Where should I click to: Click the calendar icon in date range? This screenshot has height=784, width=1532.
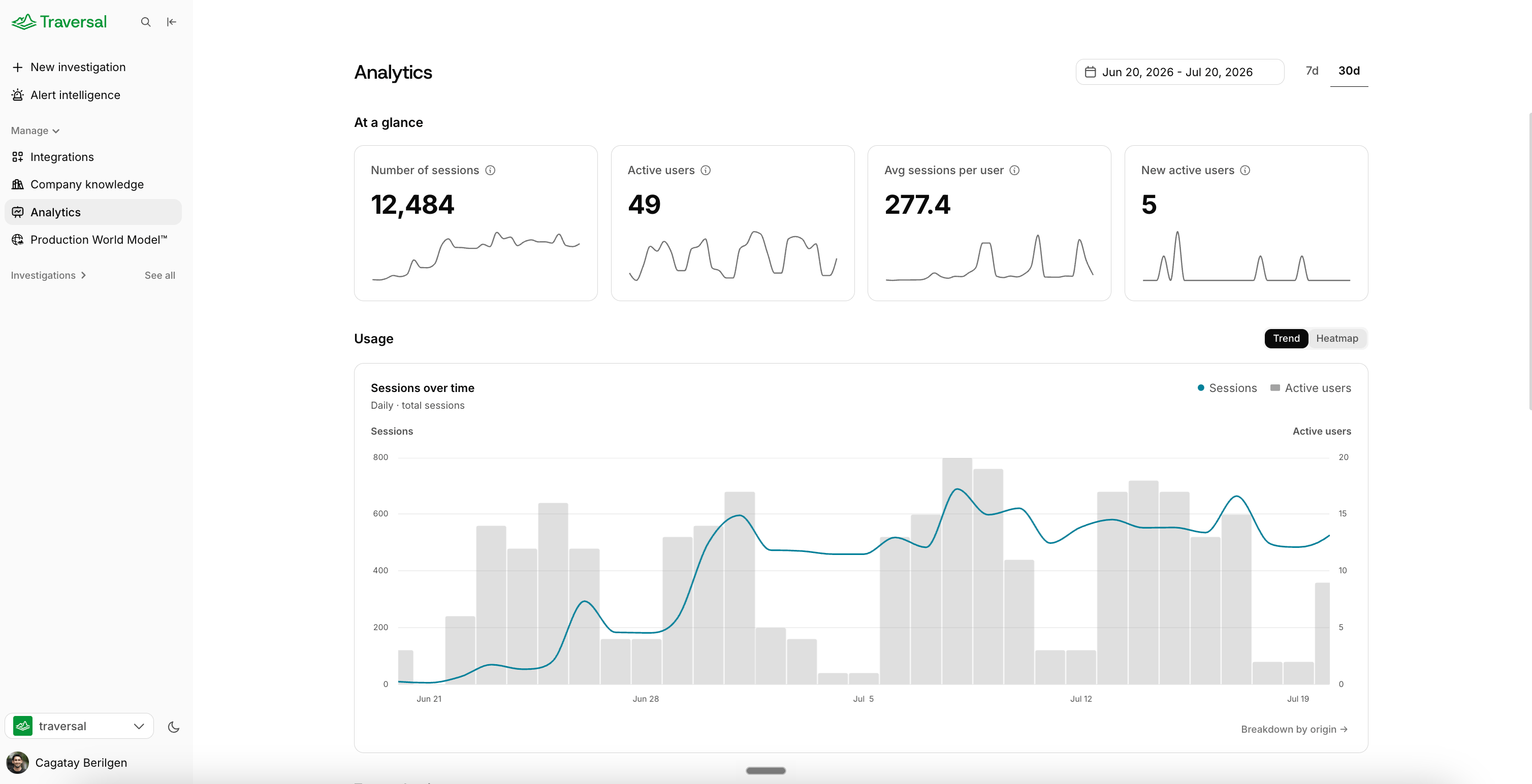(x=1090, y=72)
